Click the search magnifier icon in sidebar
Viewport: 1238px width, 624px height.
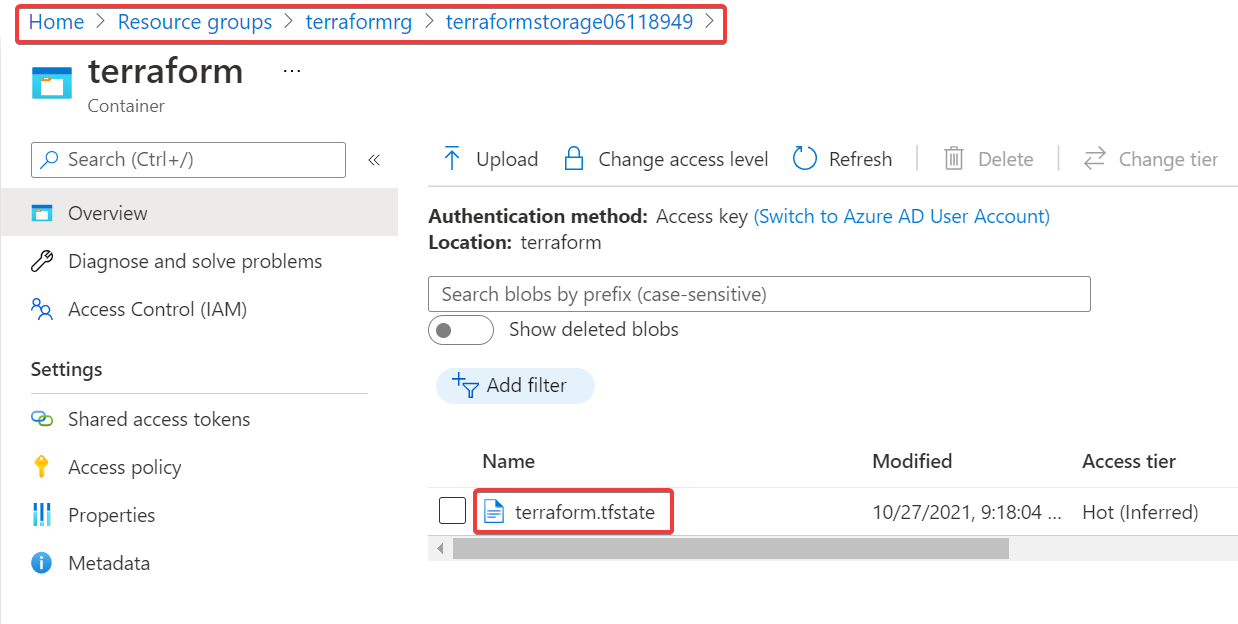tap(50, 160)
